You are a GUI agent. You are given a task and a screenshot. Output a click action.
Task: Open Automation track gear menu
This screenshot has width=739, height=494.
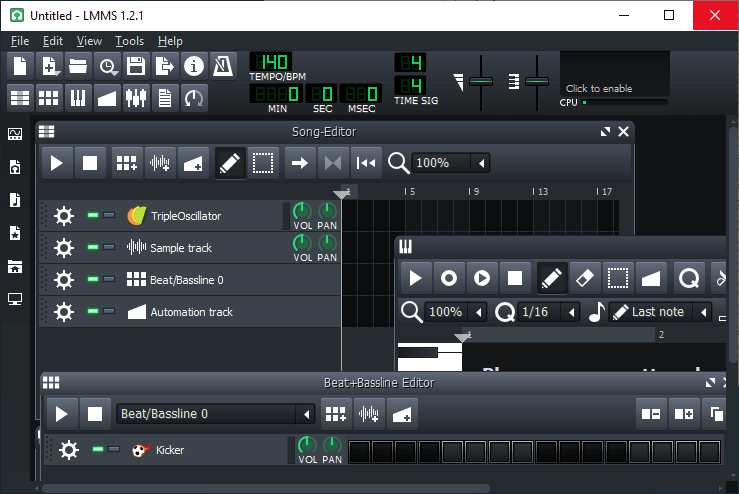[64, 312]
